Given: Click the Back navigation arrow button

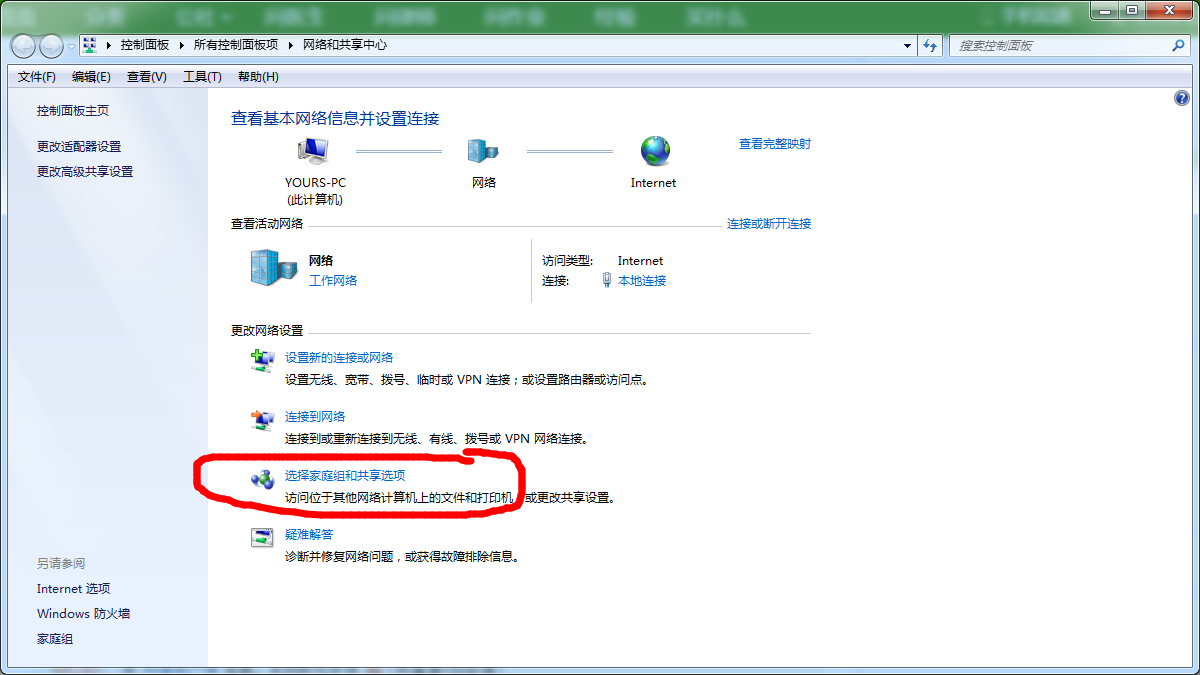Looking at the screenshot, I should coord(24,46).
